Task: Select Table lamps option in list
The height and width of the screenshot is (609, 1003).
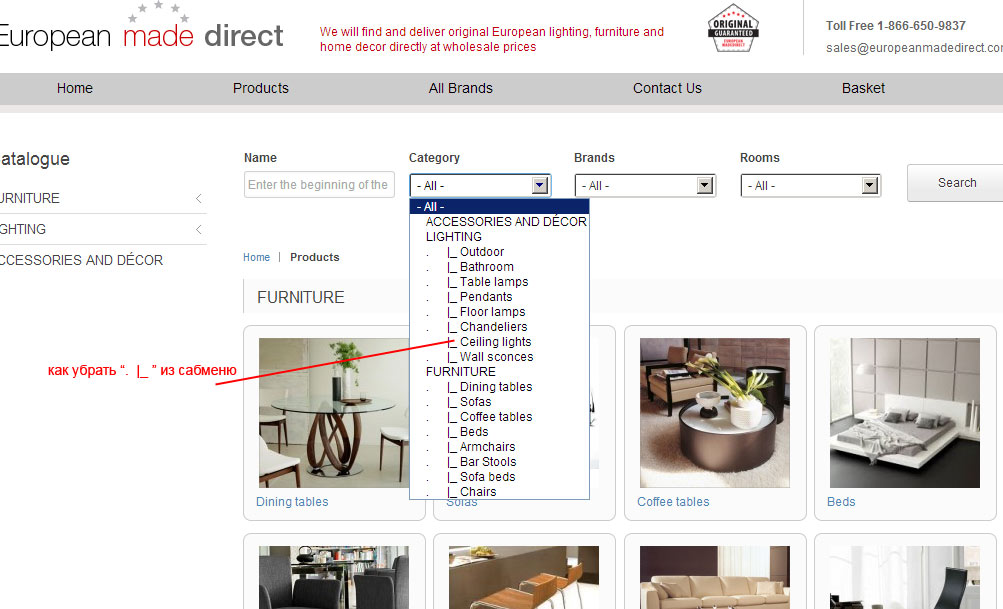Action: coord(494,282)
